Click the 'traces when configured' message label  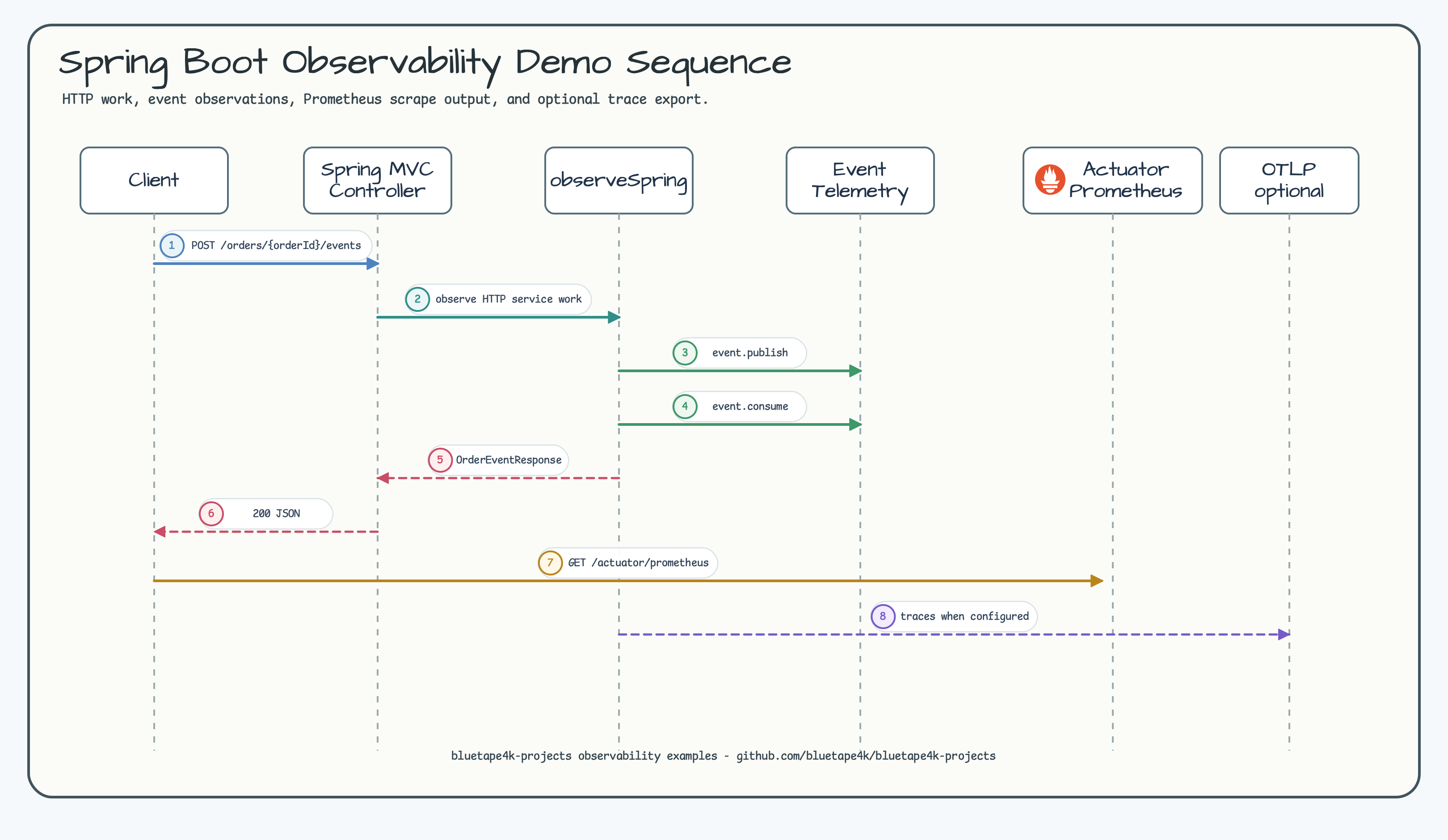pos(964,617)
